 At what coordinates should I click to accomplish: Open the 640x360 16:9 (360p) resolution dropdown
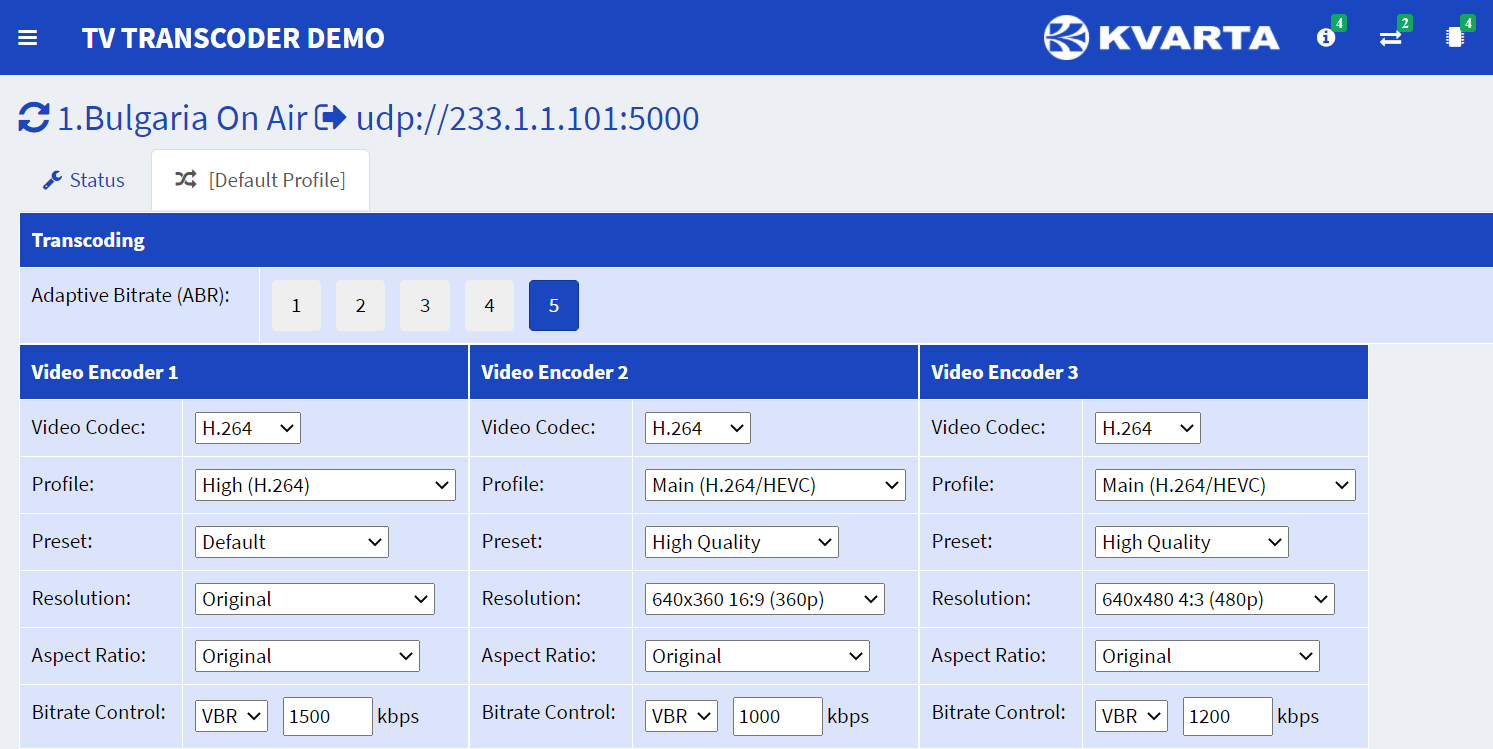click(764, 599)
